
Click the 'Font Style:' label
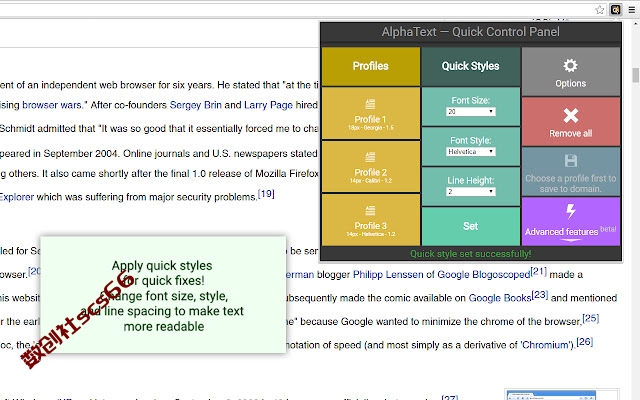[x=471, y=140]
